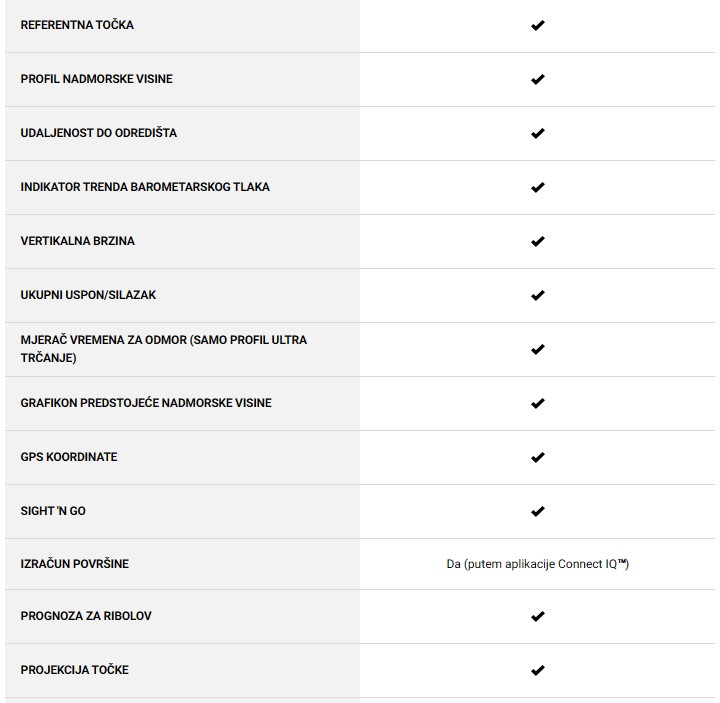Click the Mjerač vremena za odmor checkmark
This screenshot has width=720, height=703.
pyautogui.click(x=537, y=350)
